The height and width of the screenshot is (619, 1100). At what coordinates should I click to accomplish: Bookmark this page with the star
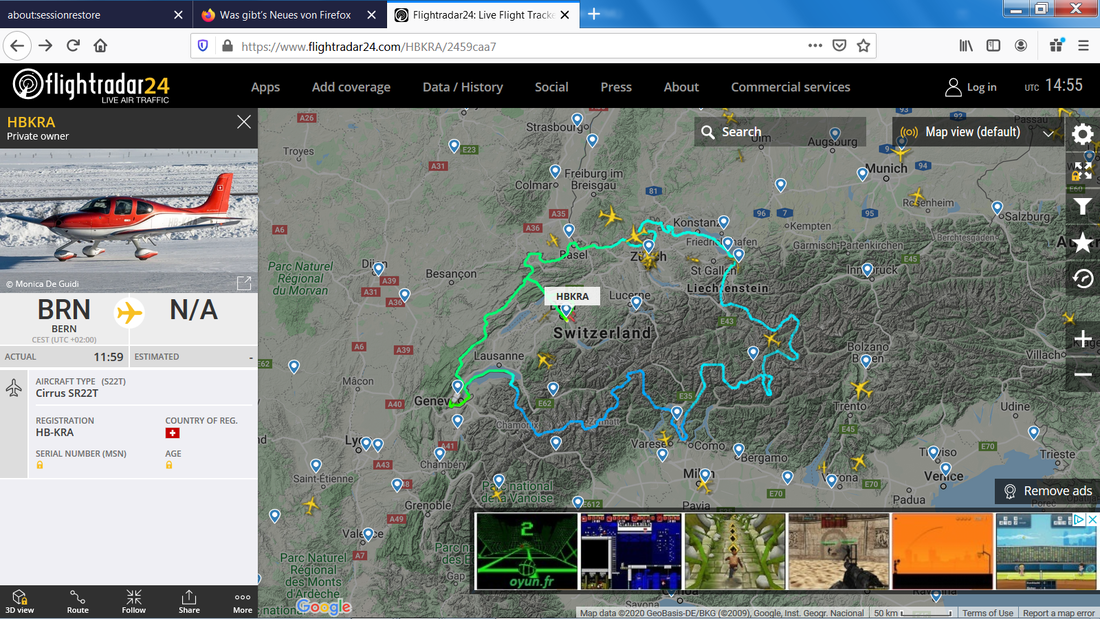[x=863, y=46]
